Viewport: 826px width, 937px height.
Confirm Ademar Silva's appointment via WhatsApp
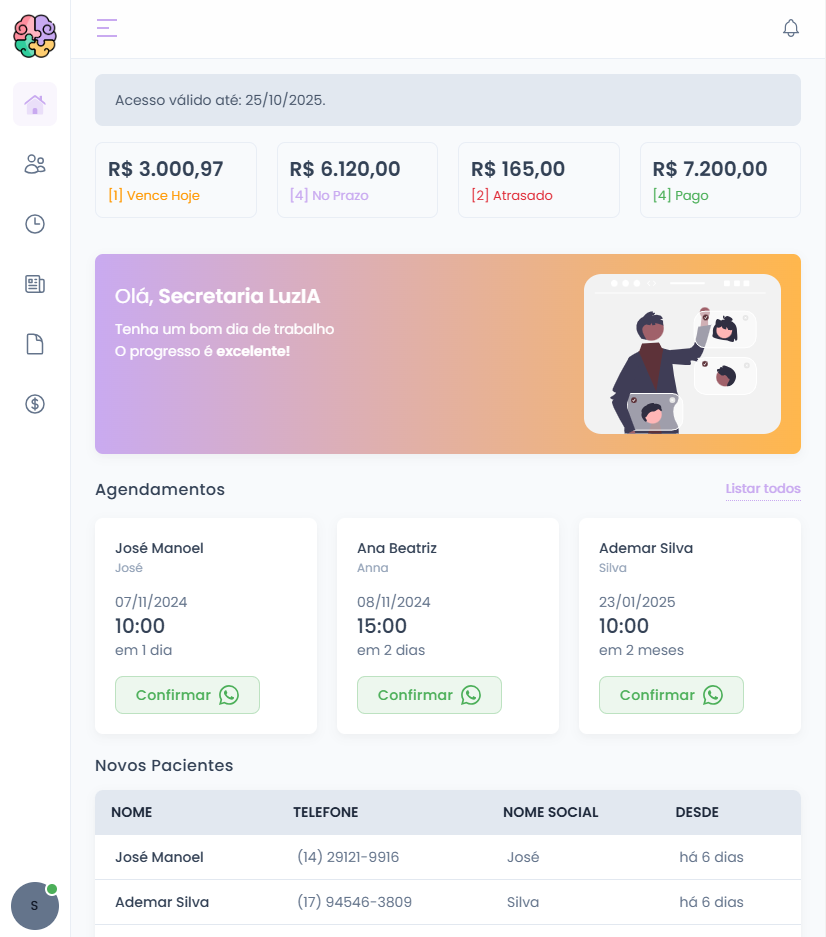pyautogui.click(x=671, y=695)
